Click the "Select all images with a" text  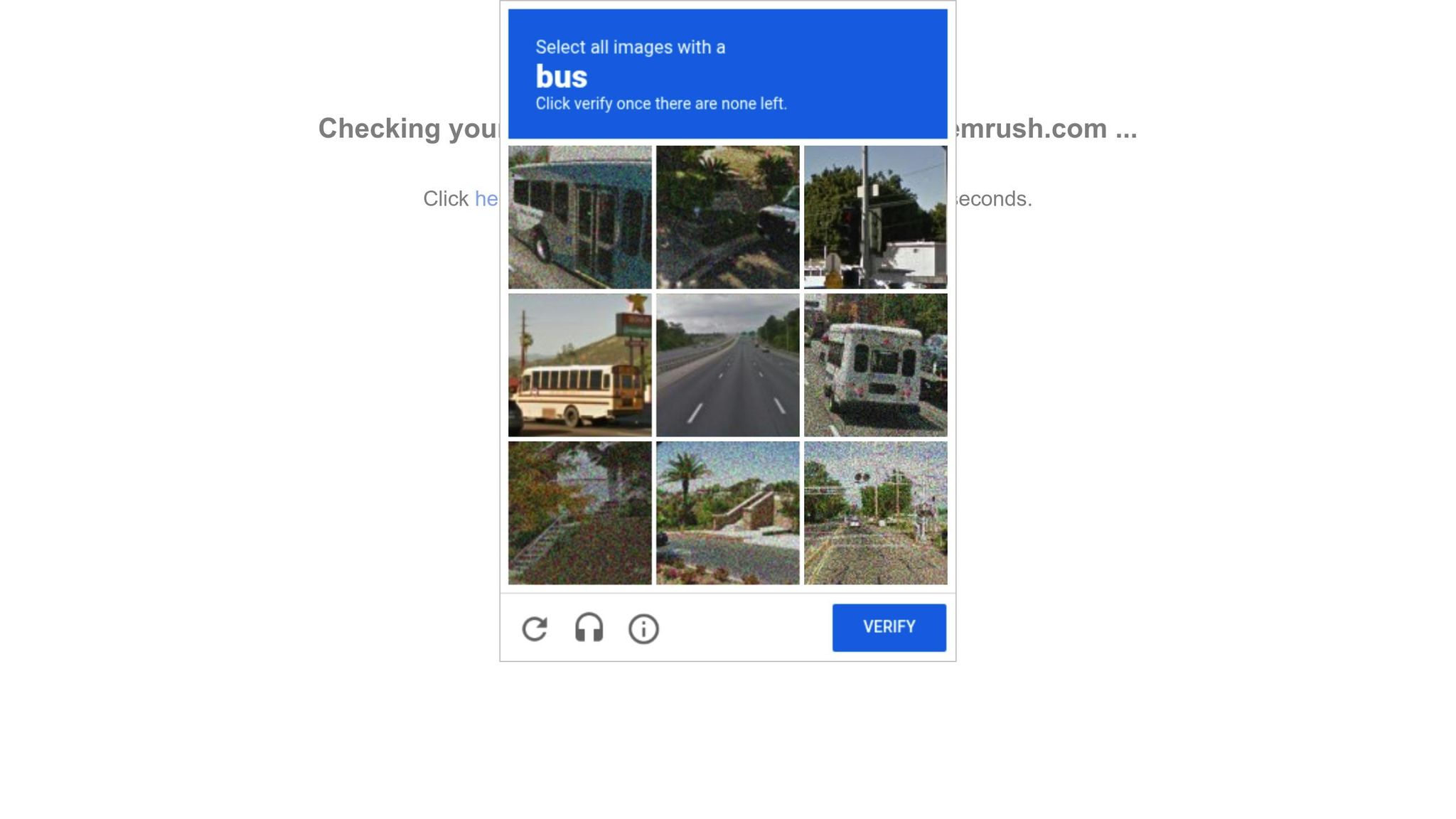pos(631,47)
